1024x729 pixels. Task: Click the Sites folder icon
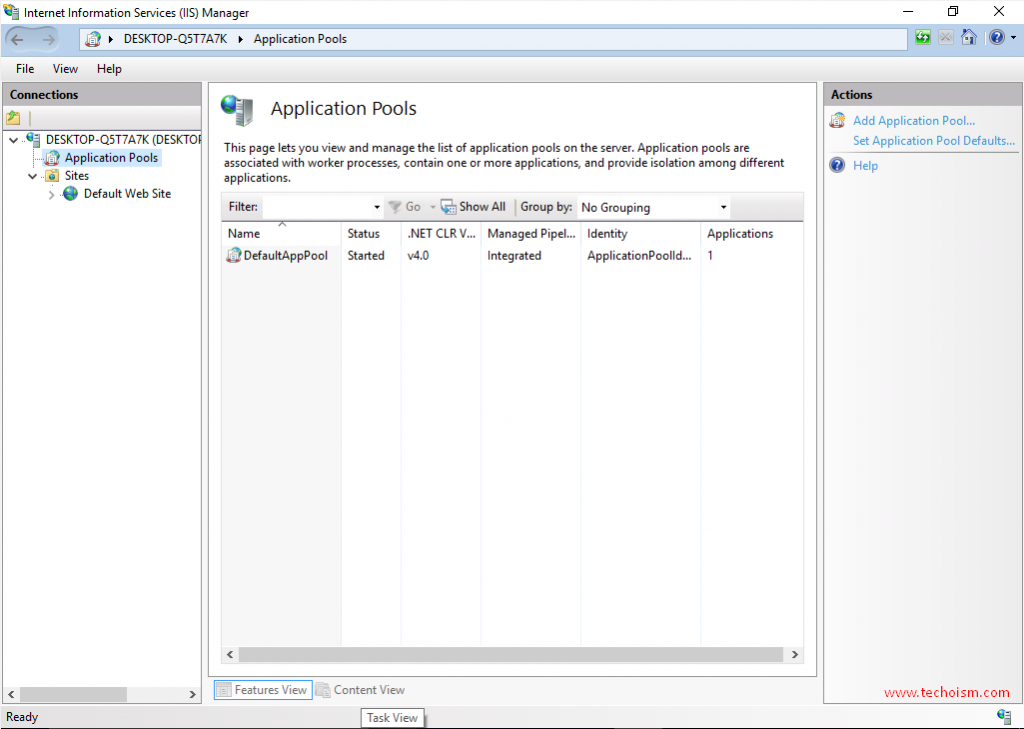(x=52, y=176)
